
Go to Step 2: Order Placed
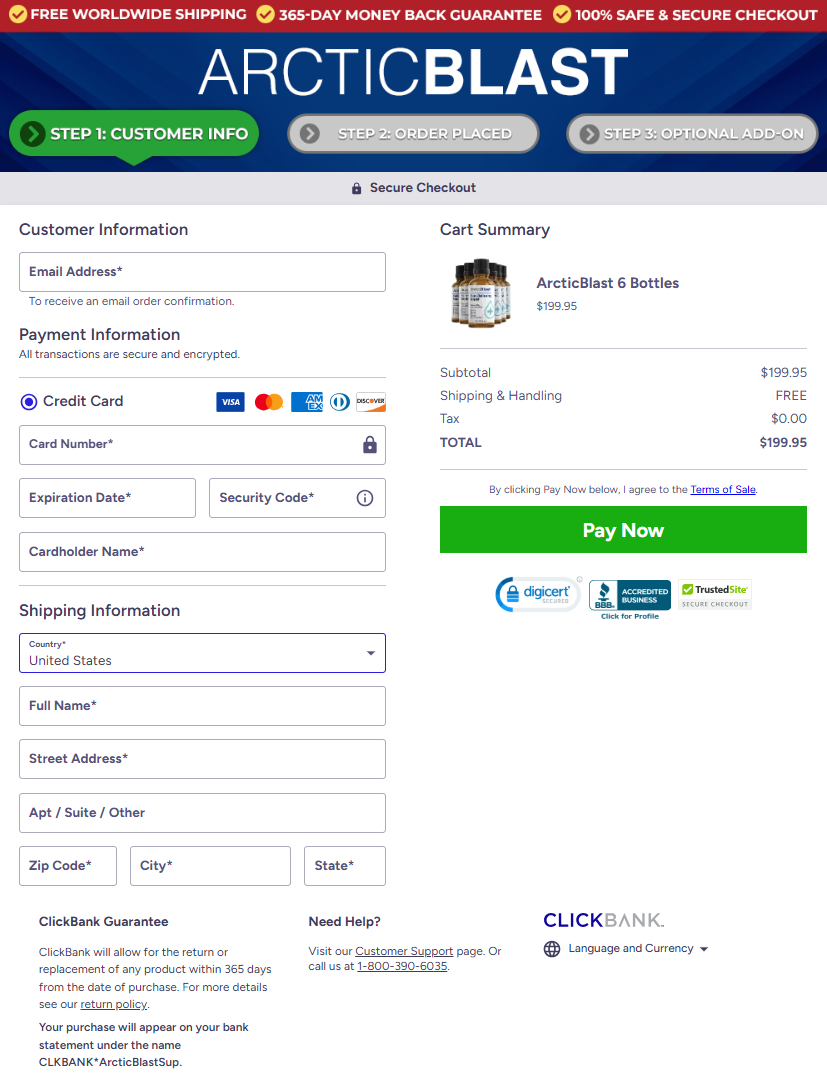click(413, 133)
